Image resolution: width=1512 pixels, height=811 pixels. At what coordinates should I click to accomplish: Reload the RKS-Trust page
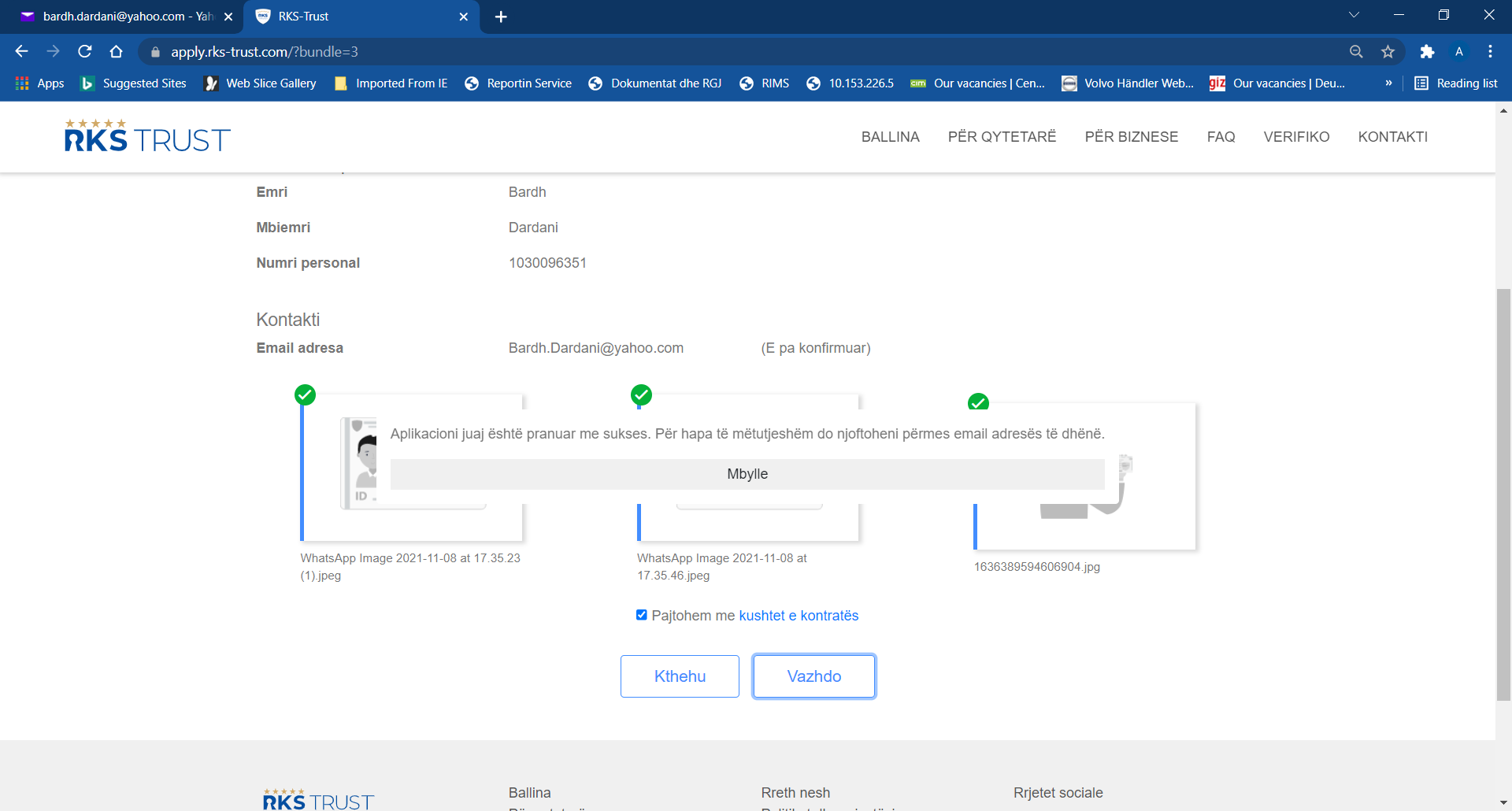point(85,51)
